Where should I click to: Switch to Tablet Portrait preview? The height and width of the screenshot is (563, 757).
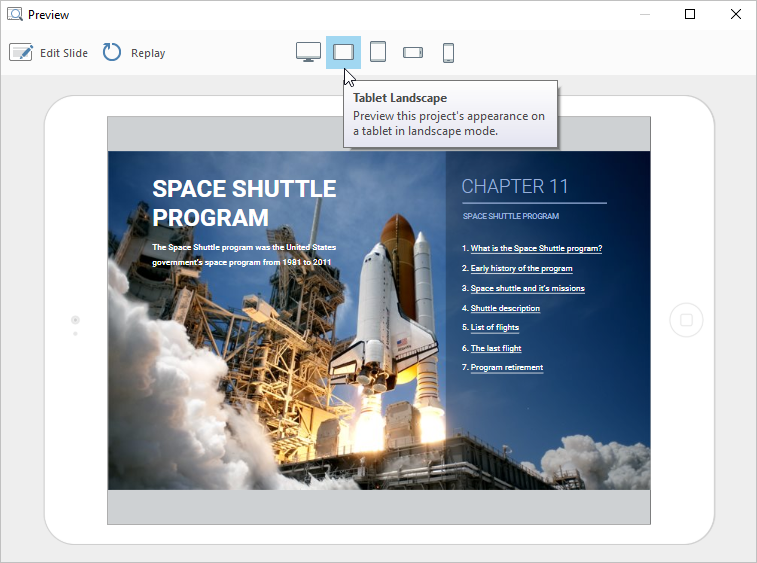378,52
